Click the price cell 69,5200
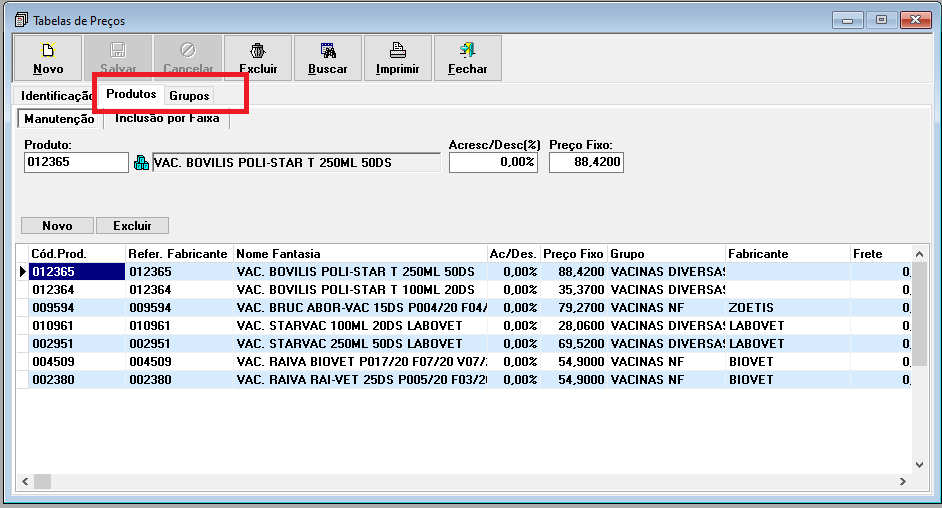The image size is (942, 508). [x=574, y=343]
